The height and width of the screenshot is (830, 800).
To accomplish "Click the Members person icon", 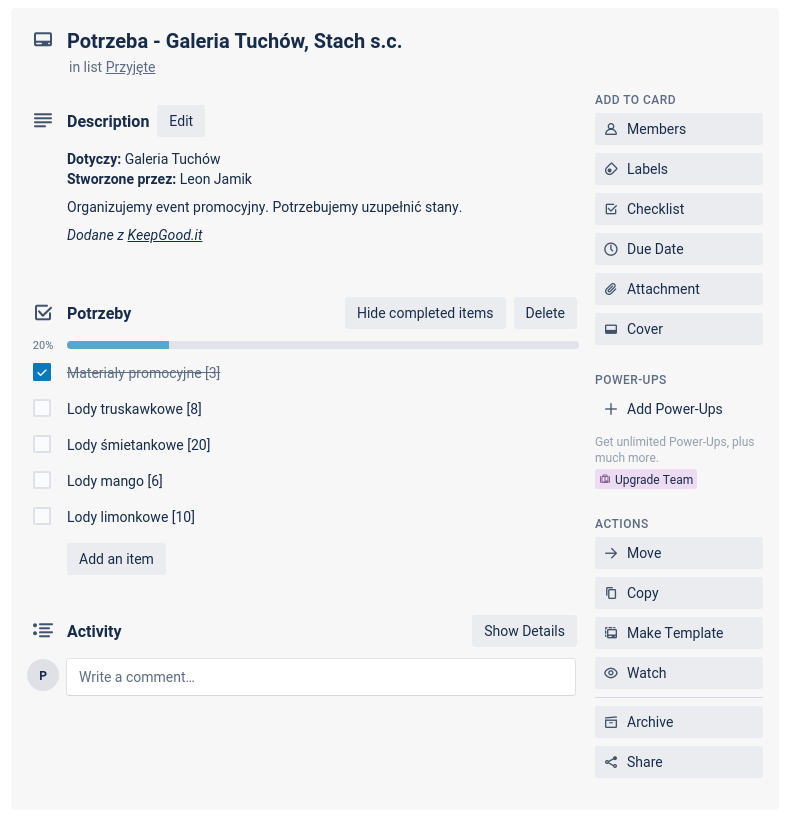I will pyautogui.click(x=611, y=129).
